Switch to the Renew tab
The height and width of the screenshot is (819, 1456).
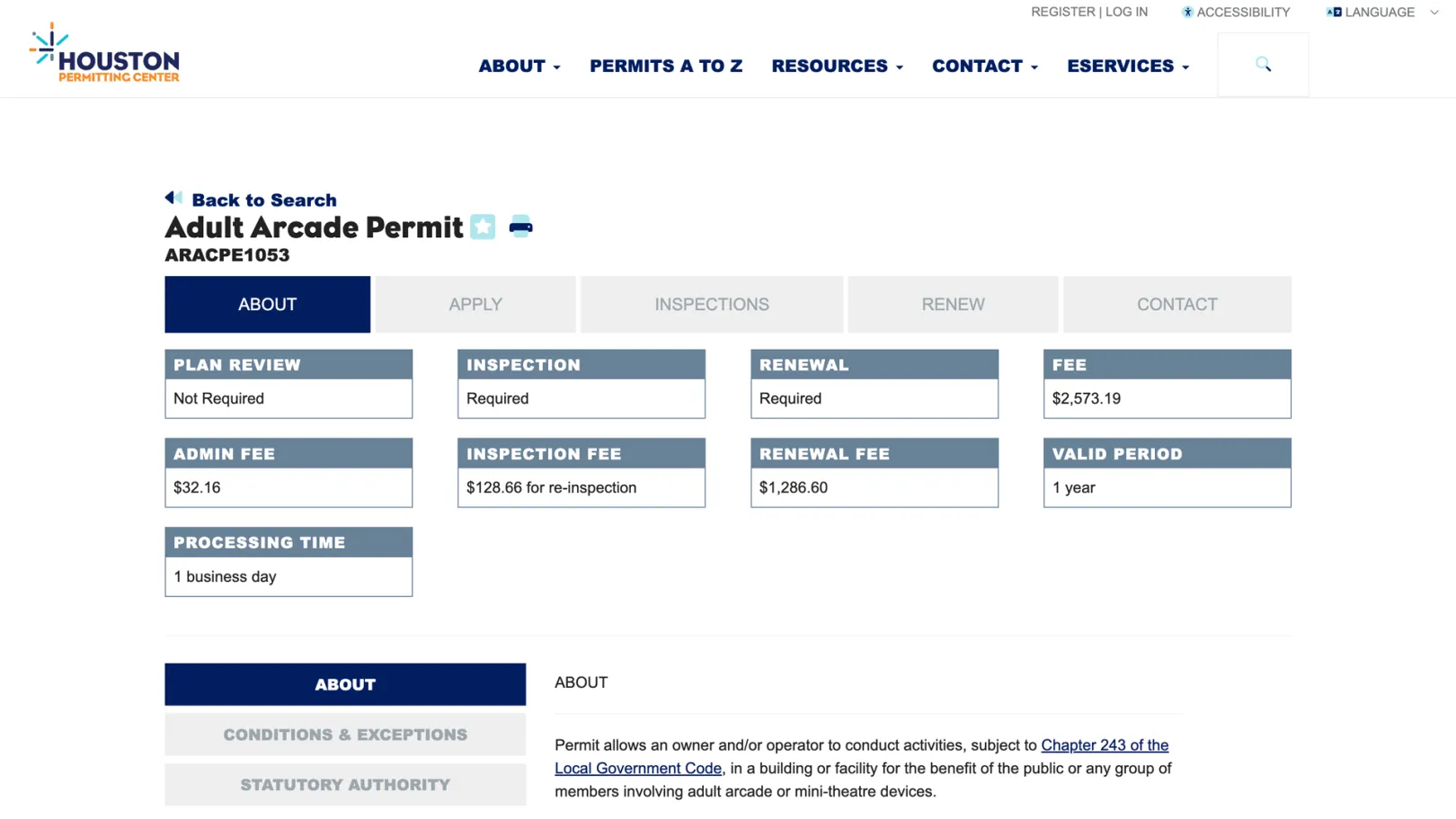coord(953,305)
